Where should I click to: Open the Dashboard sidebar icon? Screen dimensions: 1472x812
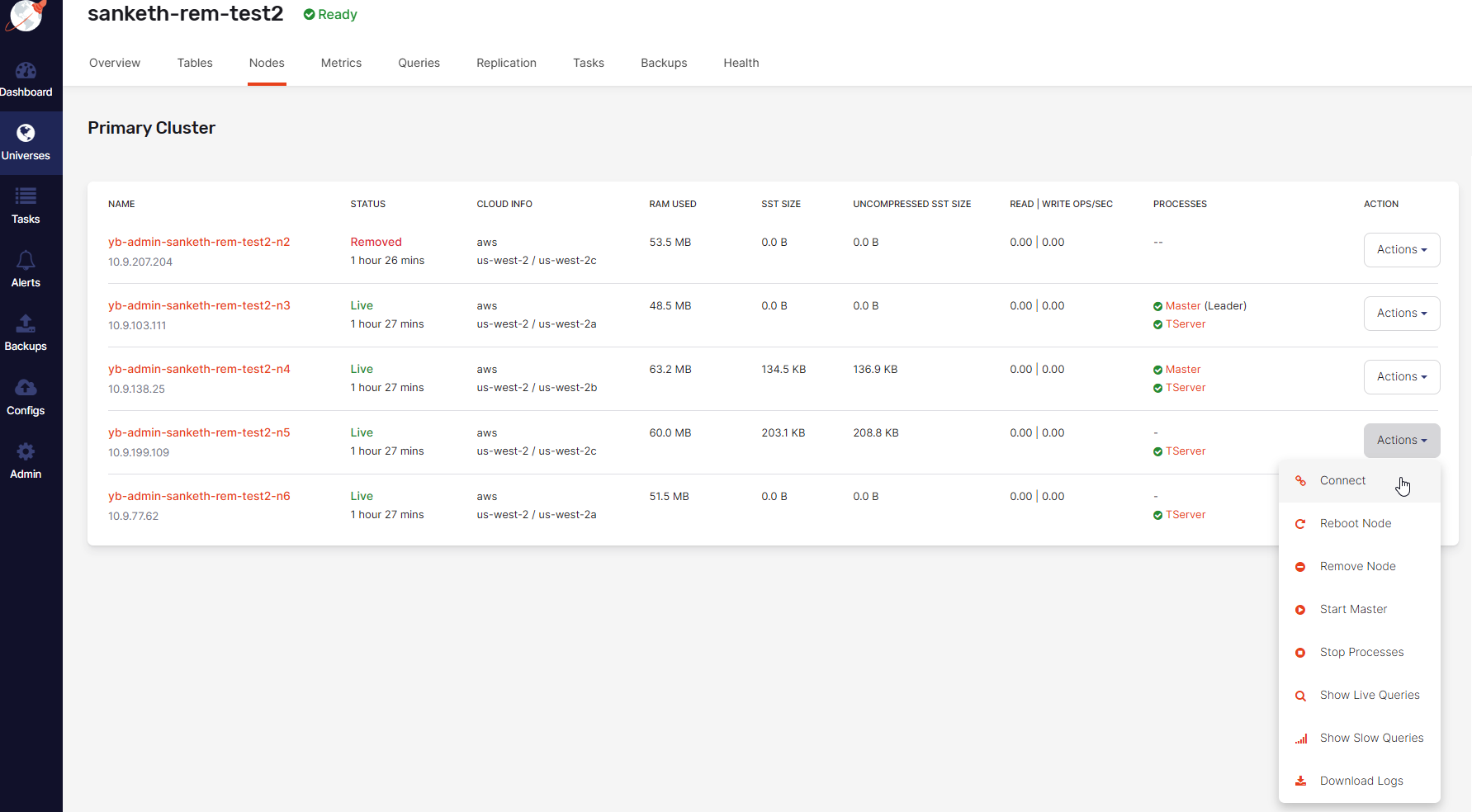coord(26,72)
